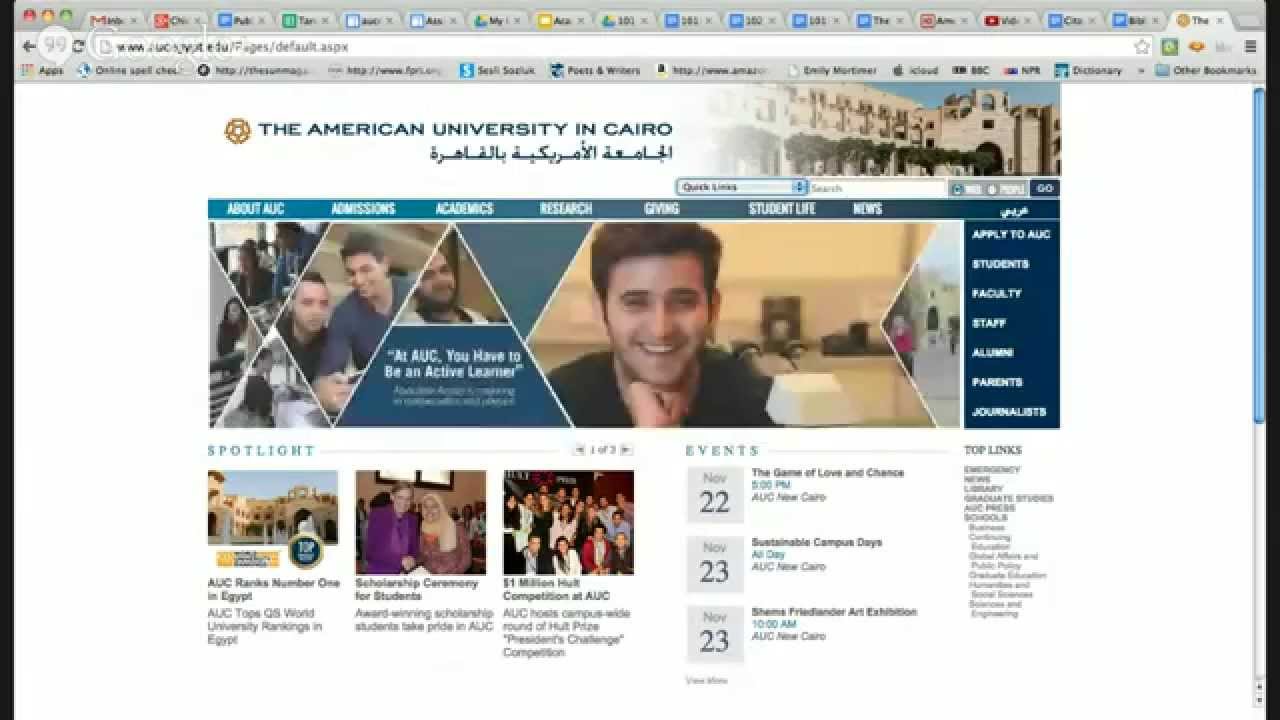This screenshot has height=720, width=1280.
Task: Open the Staff sidebar link
Action: (988, 323)
